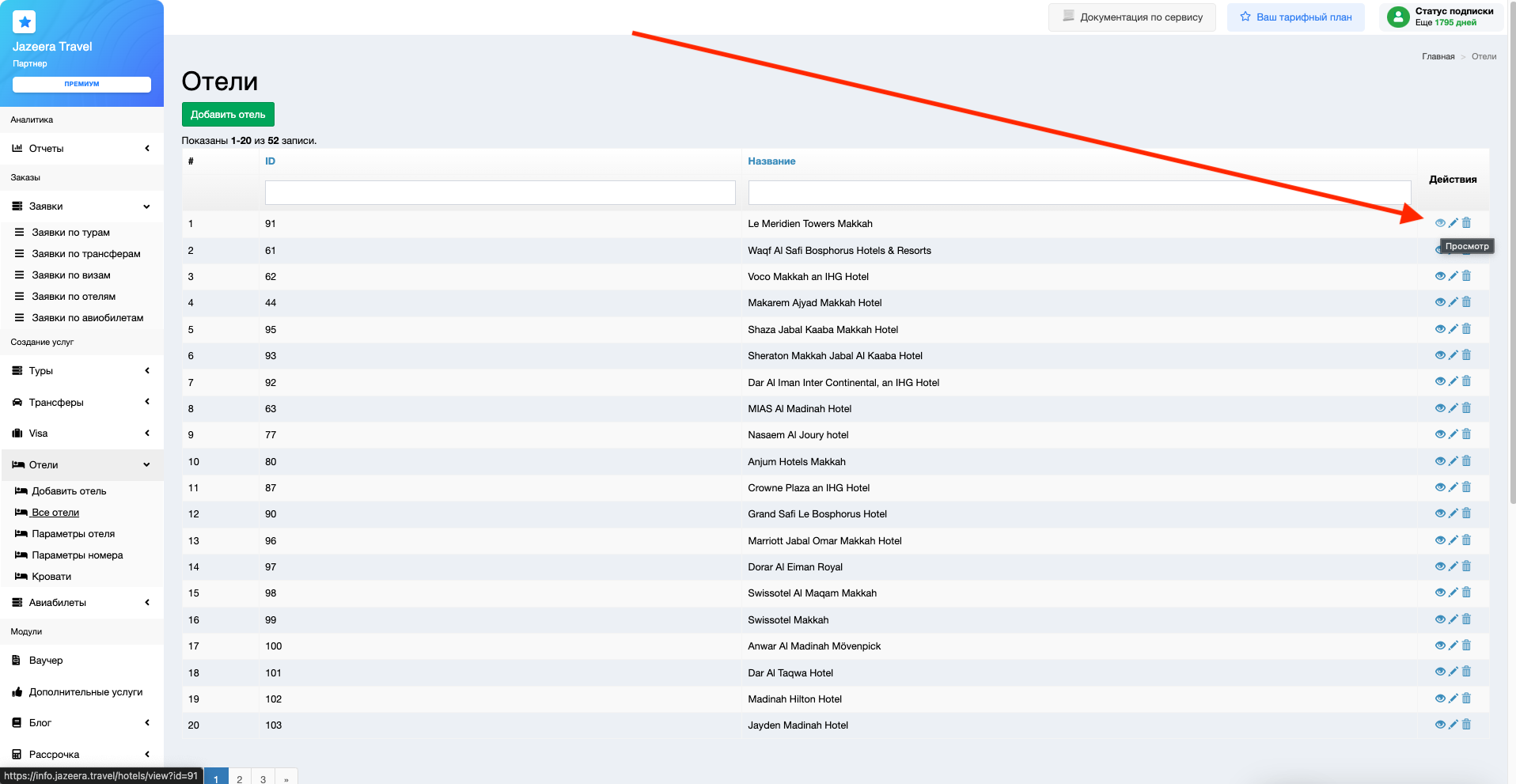Click trash icon for Jayden Madinah Hotel
Screen dimensions: 1516x784
click(1466, 725)
